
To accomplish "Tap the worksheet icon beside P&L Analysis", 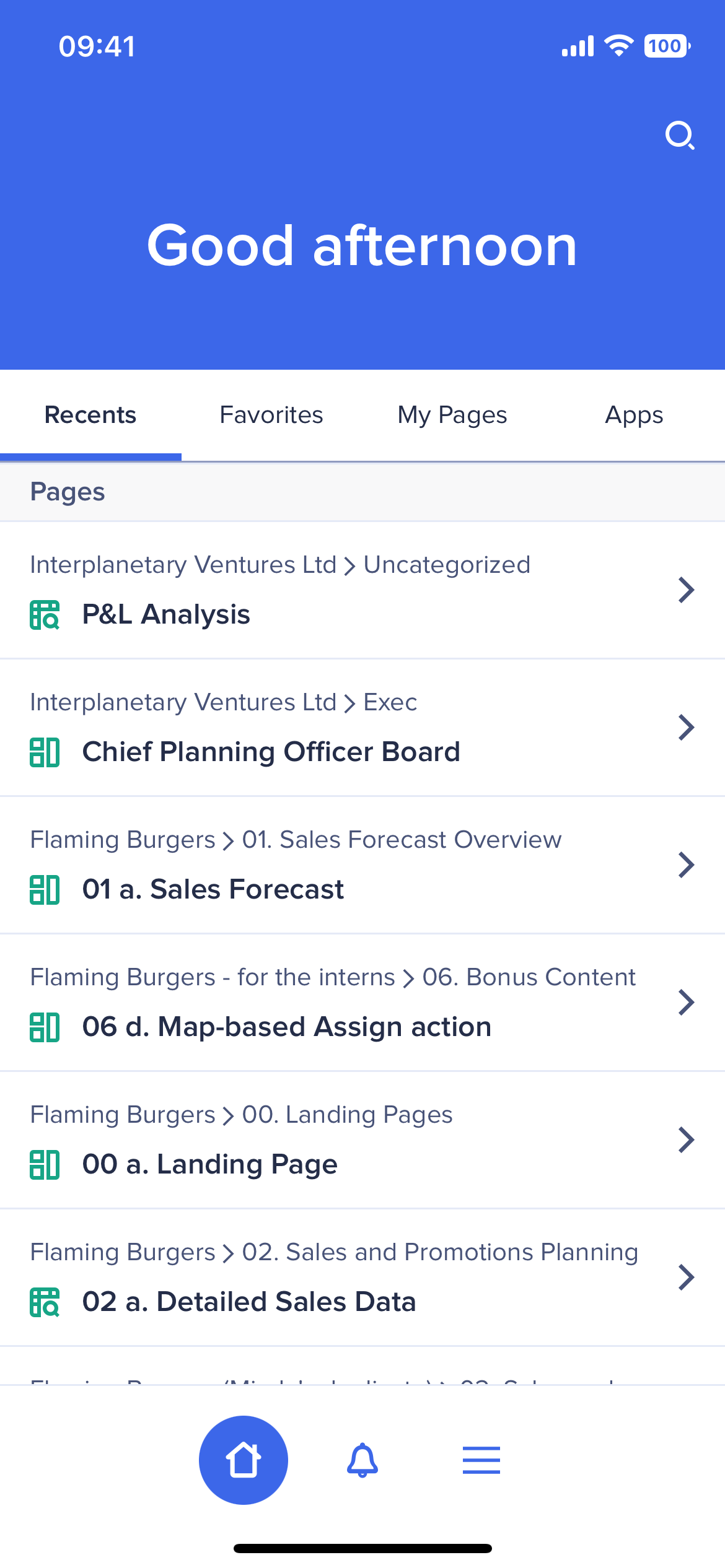I will [45, 614].
